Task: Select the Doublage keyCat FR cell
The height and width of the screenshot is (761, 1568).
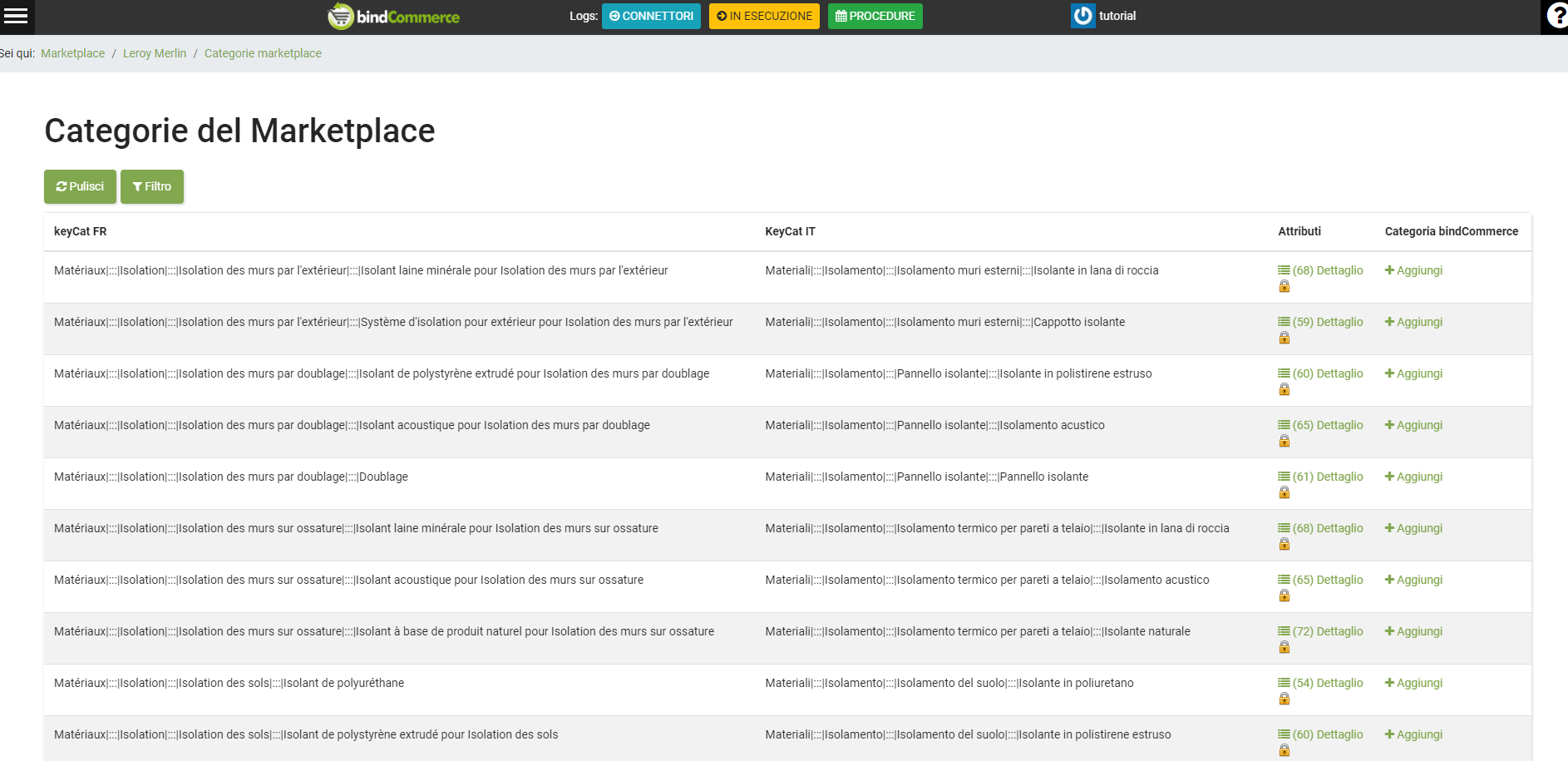Action: (x=231, y=477)
